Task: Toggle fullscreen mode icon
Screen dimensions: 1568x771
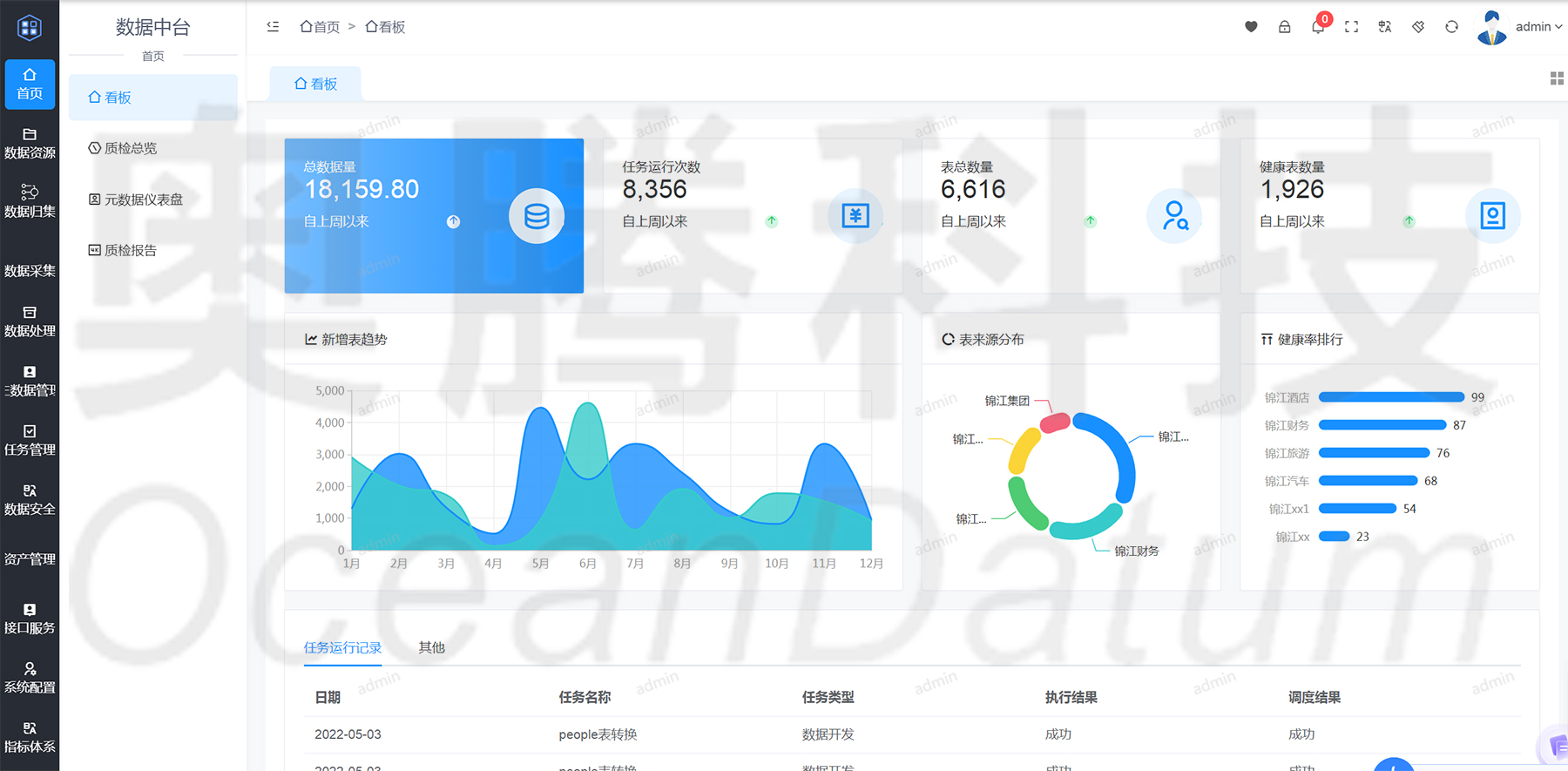Action: pyautogui.click(x=1351, y=27)
